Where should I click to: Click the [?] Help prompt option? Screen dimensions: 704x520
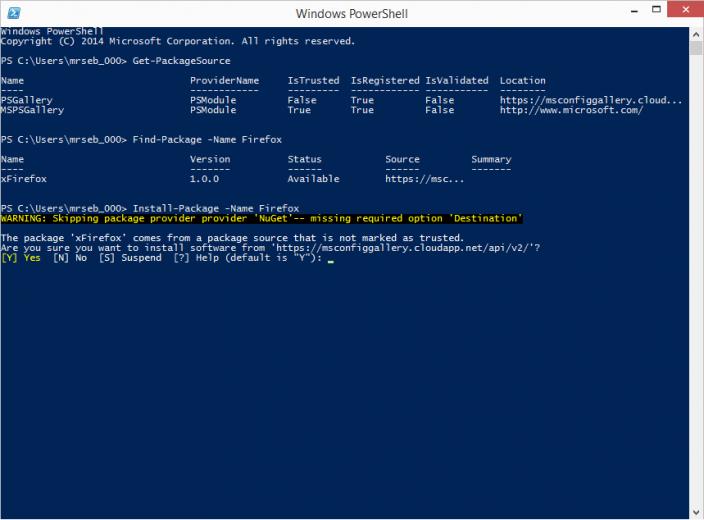click(x=196, y=258)
